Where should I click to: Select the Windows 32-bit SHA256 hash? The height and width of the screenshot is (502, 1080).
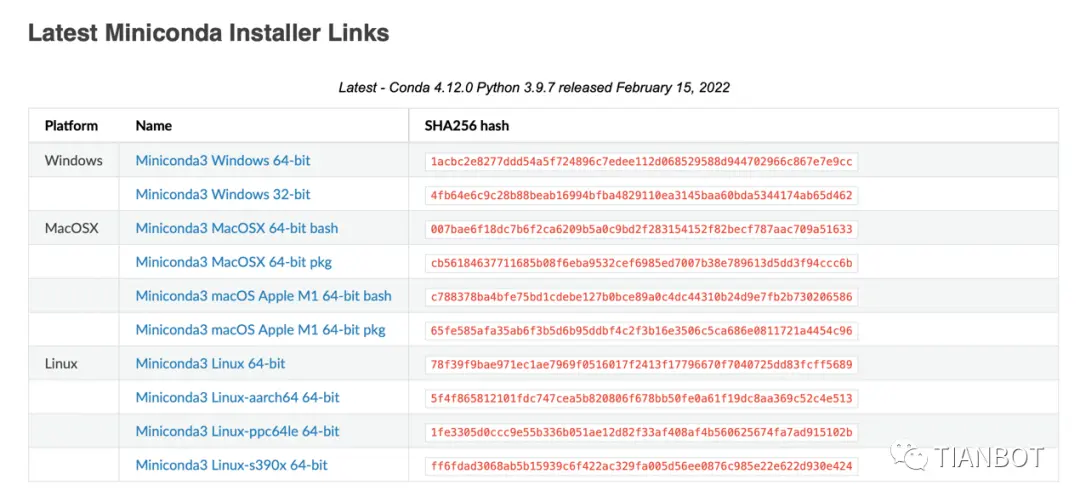click(x=641, y=195)
